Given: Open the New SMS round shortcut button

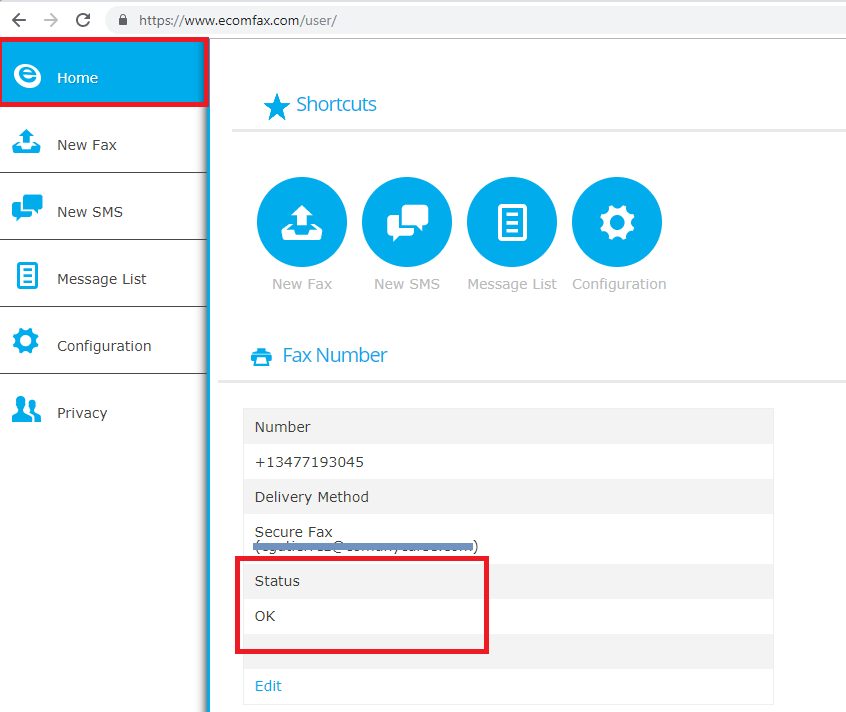Looking at the screenshot, I should [407, 222].
